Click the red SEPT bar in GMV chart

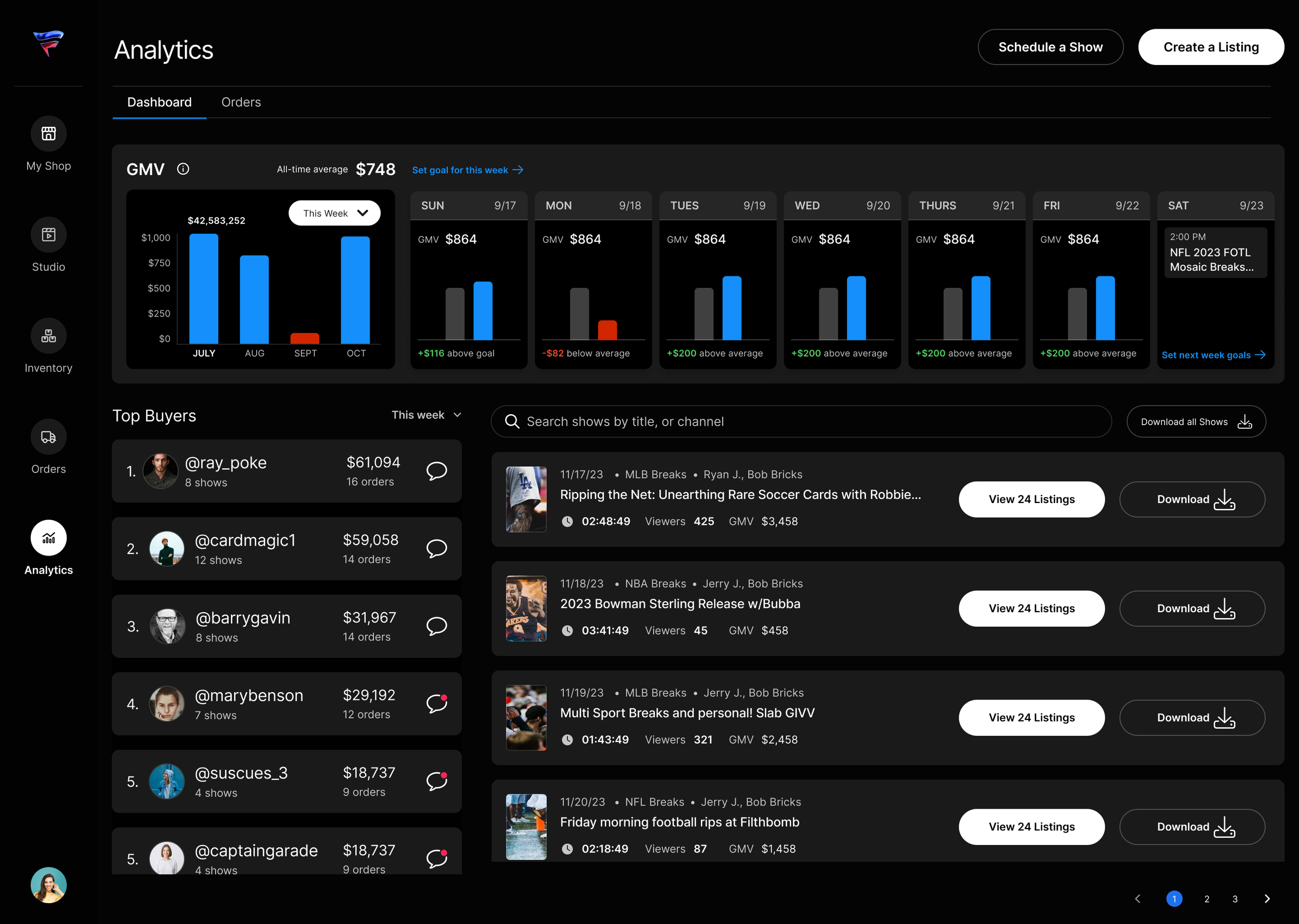click(304, 338)
